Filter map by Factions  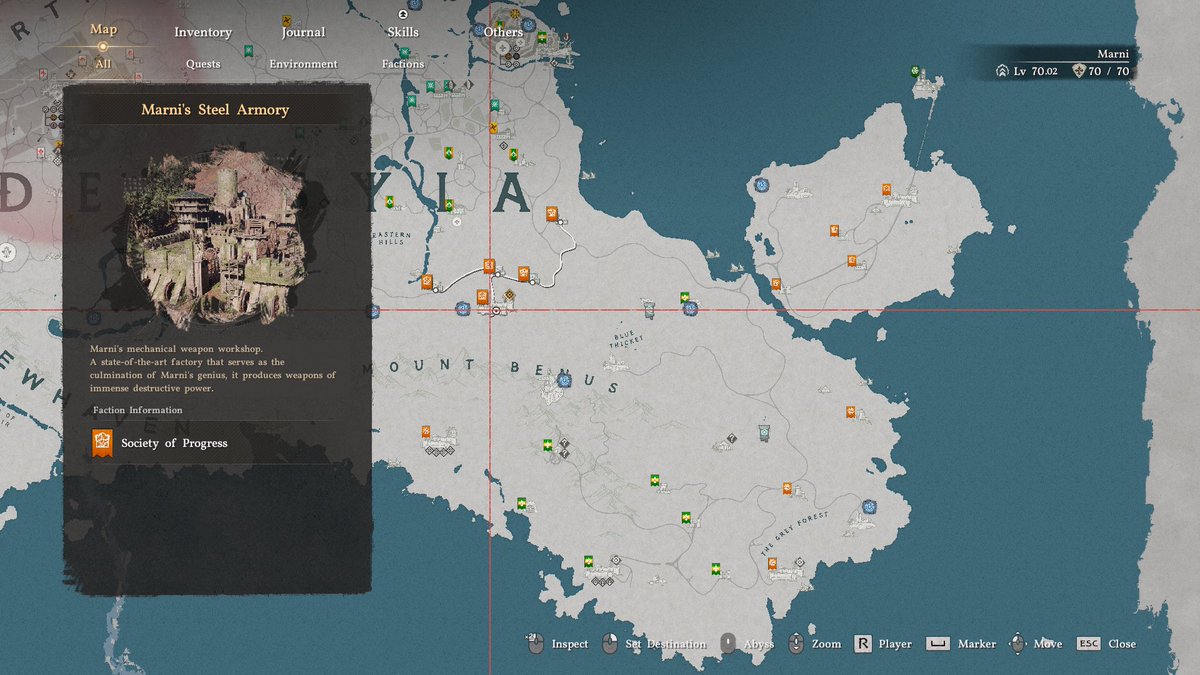[403, 64]
